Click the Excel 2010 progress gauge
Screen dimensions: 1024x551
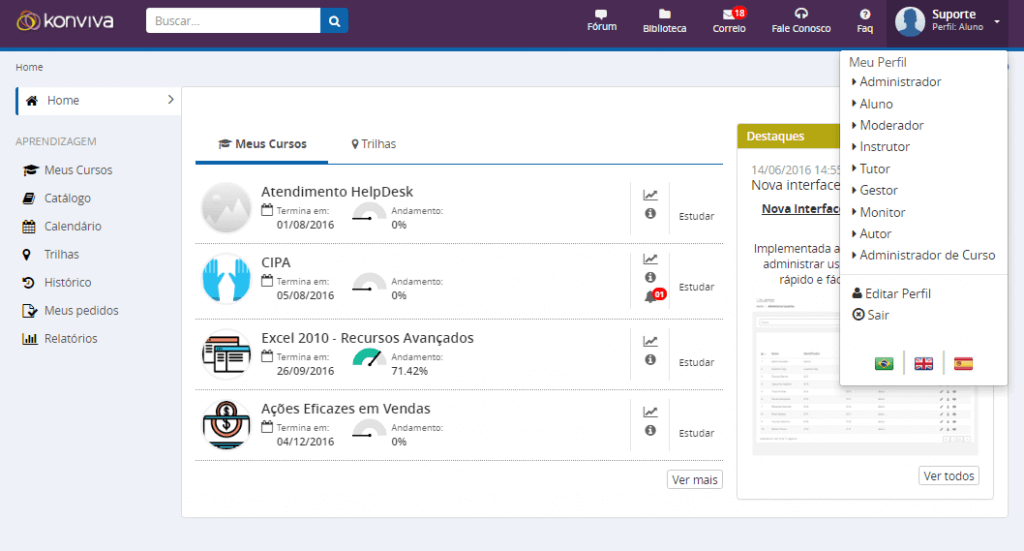(x=369, y=357)
